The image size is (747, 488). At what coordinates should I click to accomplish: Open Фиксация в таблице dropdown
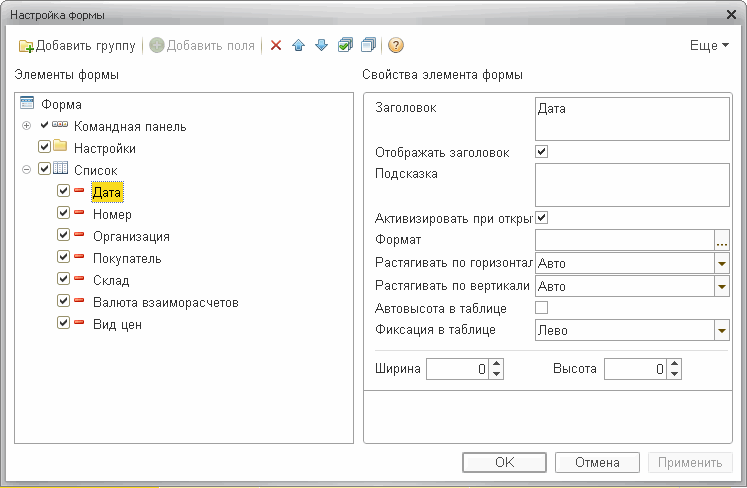tap(722, 330)
